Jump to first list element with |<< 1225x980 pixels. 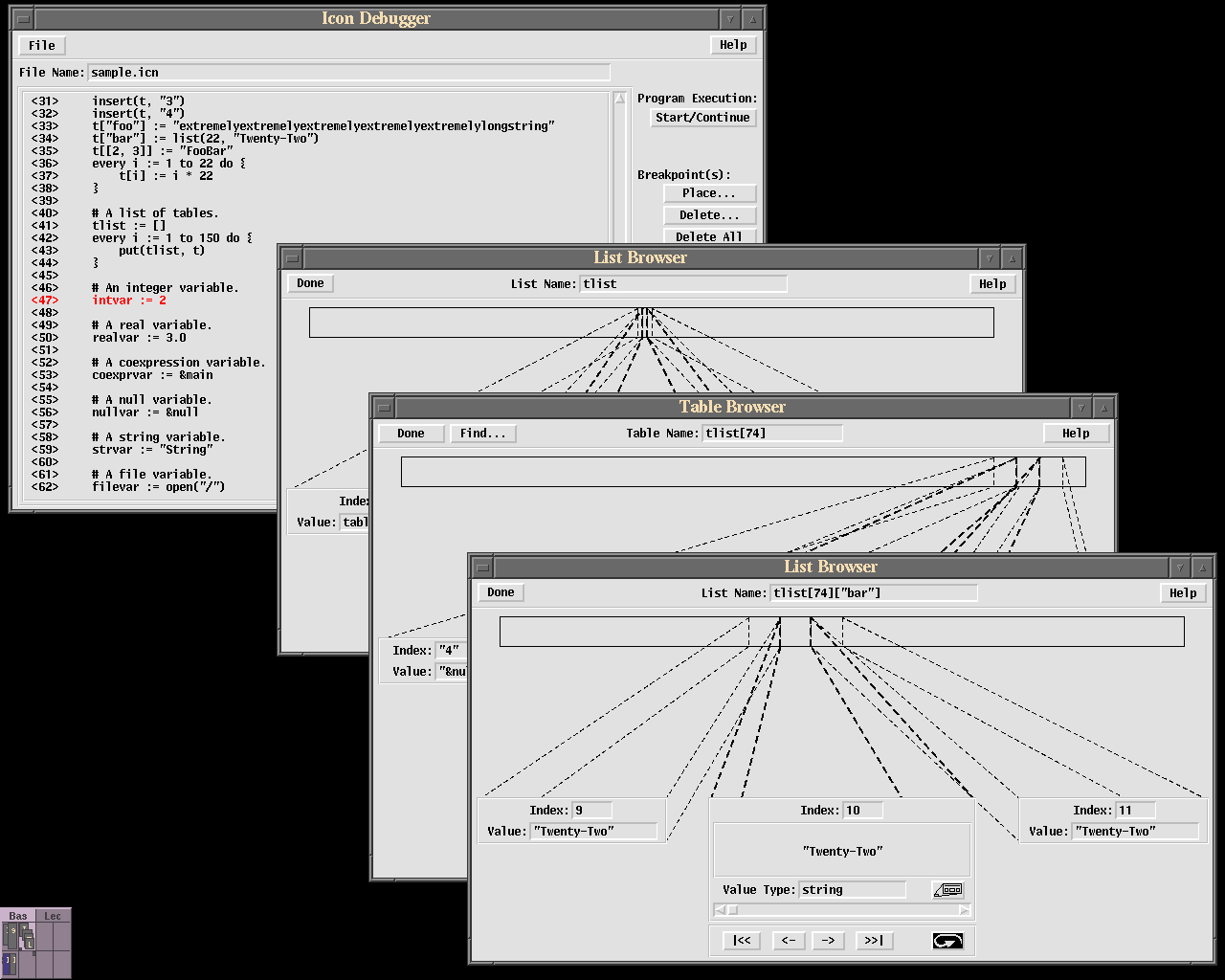point(742,941)
